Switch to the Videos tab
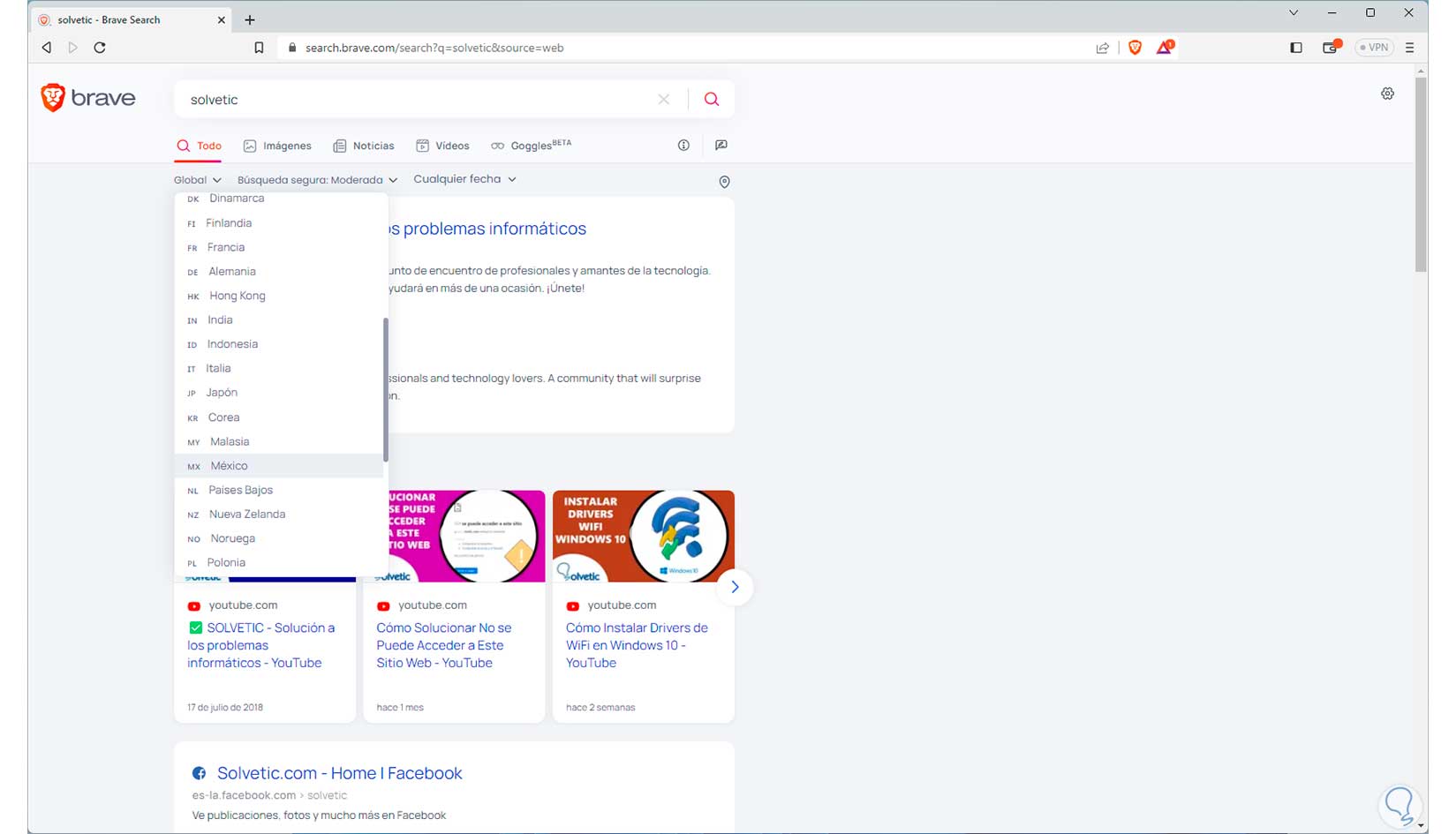The height and width of the screenshot is (834, 1456). (442, 146)
